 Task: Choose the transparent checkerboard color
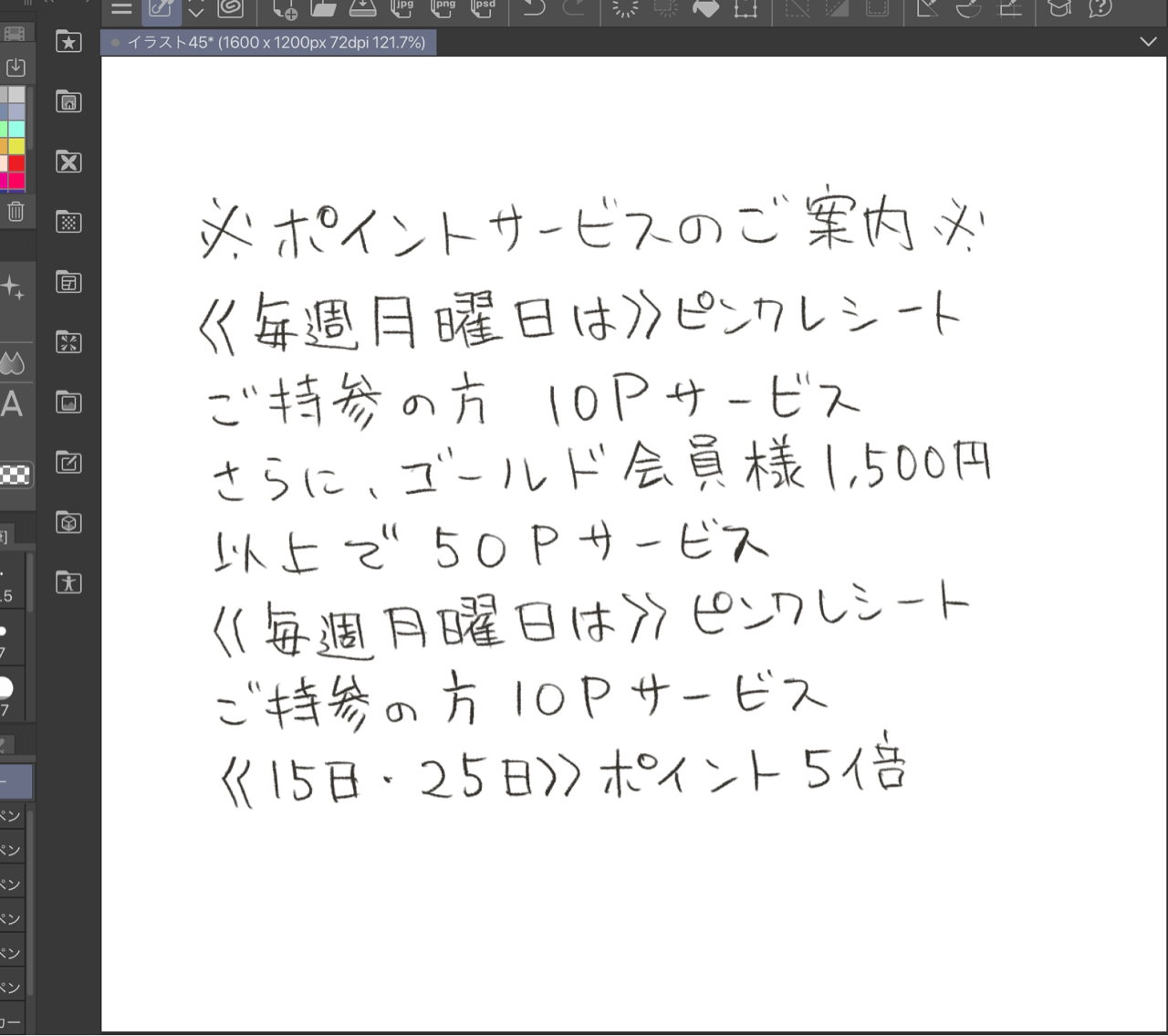click(15, 475)
